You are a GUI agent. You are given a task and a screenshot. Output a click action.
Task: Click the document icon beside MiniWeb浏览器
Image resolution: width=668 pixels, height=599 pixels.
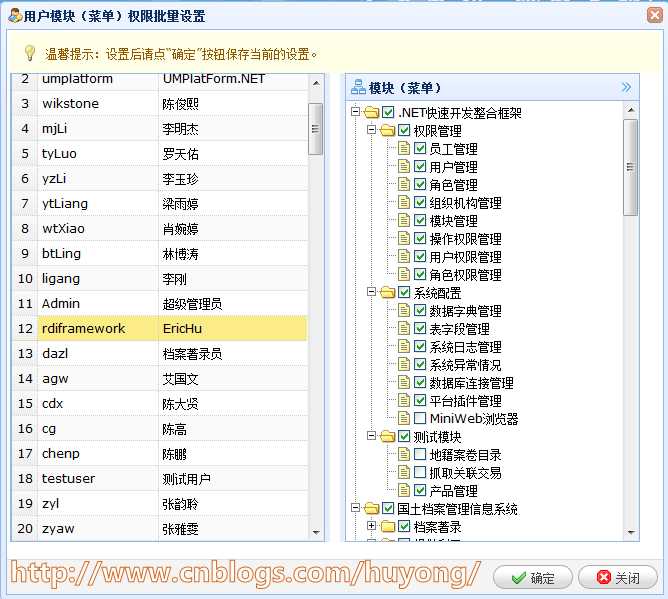coord(404,418)
